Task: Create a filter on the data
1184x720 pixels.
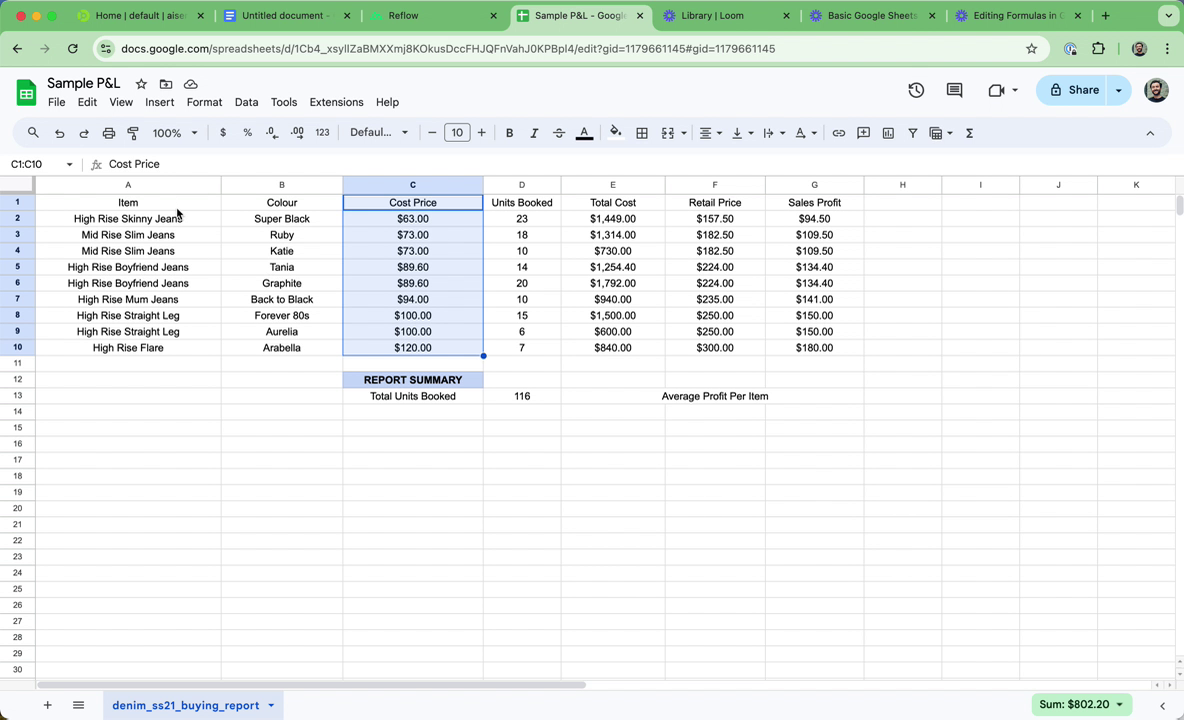Action: (x=913, y=132)
